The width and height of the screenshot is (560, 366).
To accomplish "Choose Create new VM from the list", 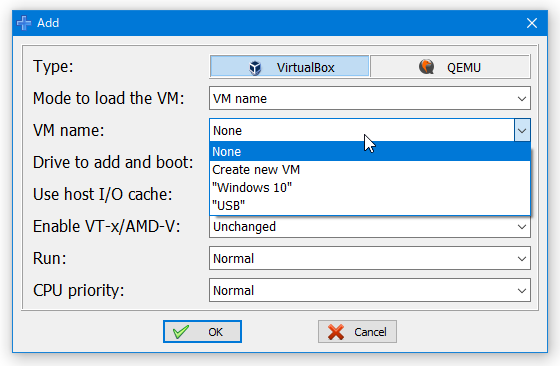I will (370, 170).
